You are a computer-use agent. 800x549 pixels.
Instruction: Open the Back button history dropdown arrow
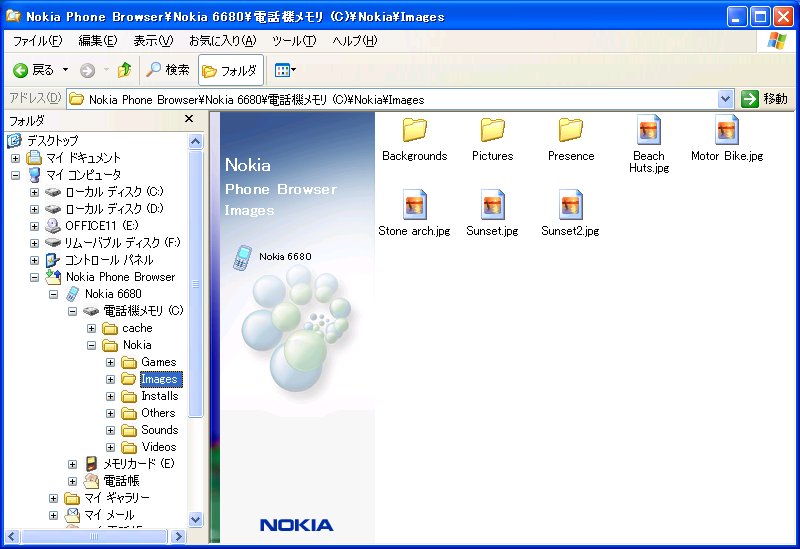tap(65, 69)
